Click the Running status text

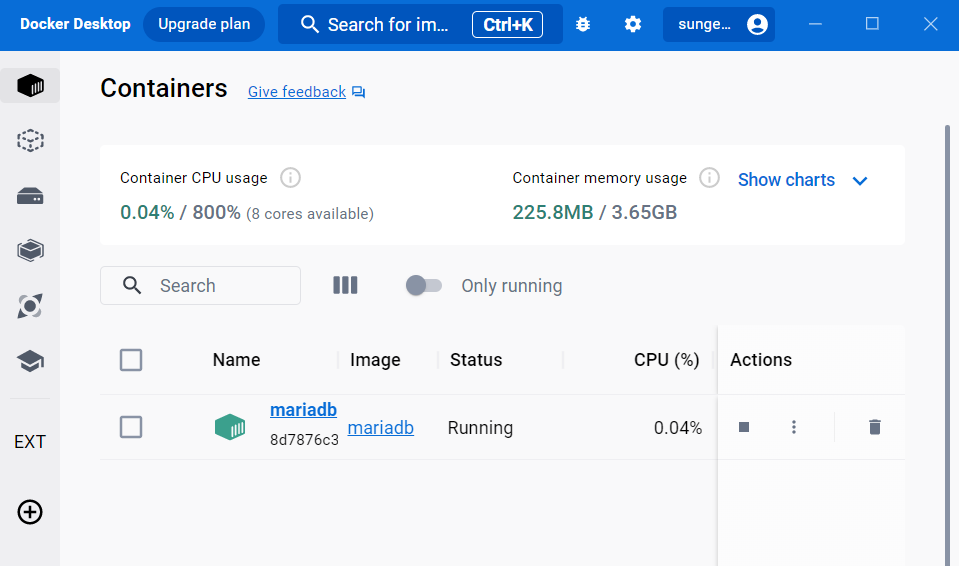[480, 428]
